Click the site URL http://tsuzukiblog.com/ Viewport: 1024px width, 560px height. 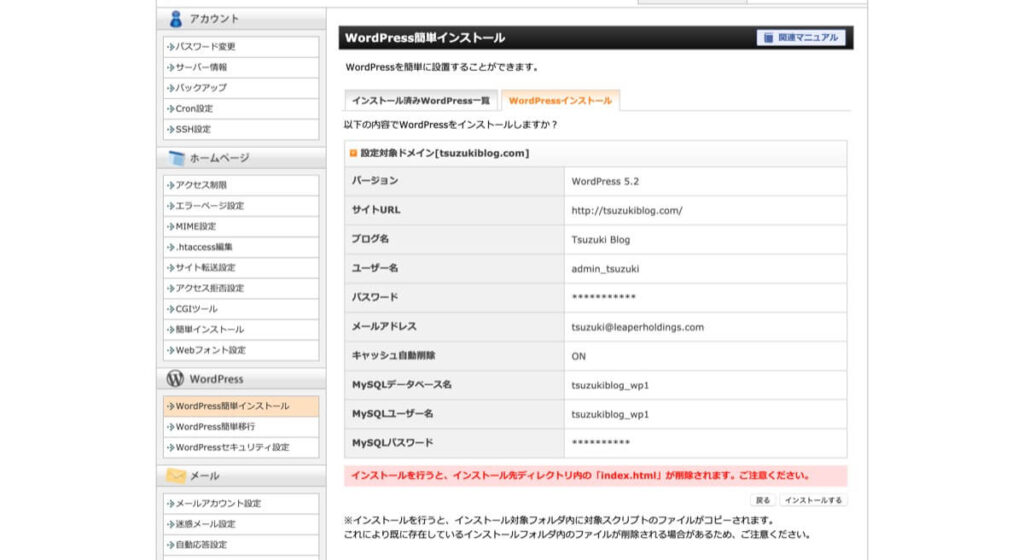coord(626,211)
